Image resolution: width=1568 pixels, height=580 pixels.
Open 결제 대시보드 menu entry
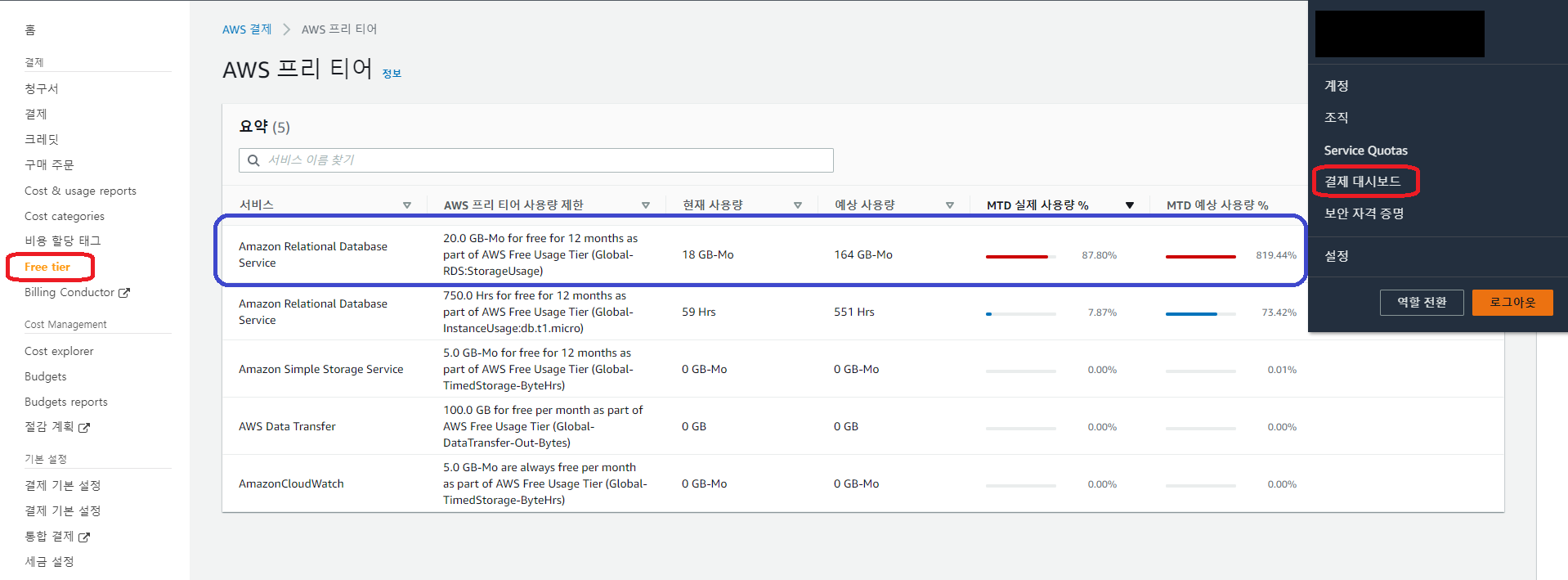coord(1363,182)
